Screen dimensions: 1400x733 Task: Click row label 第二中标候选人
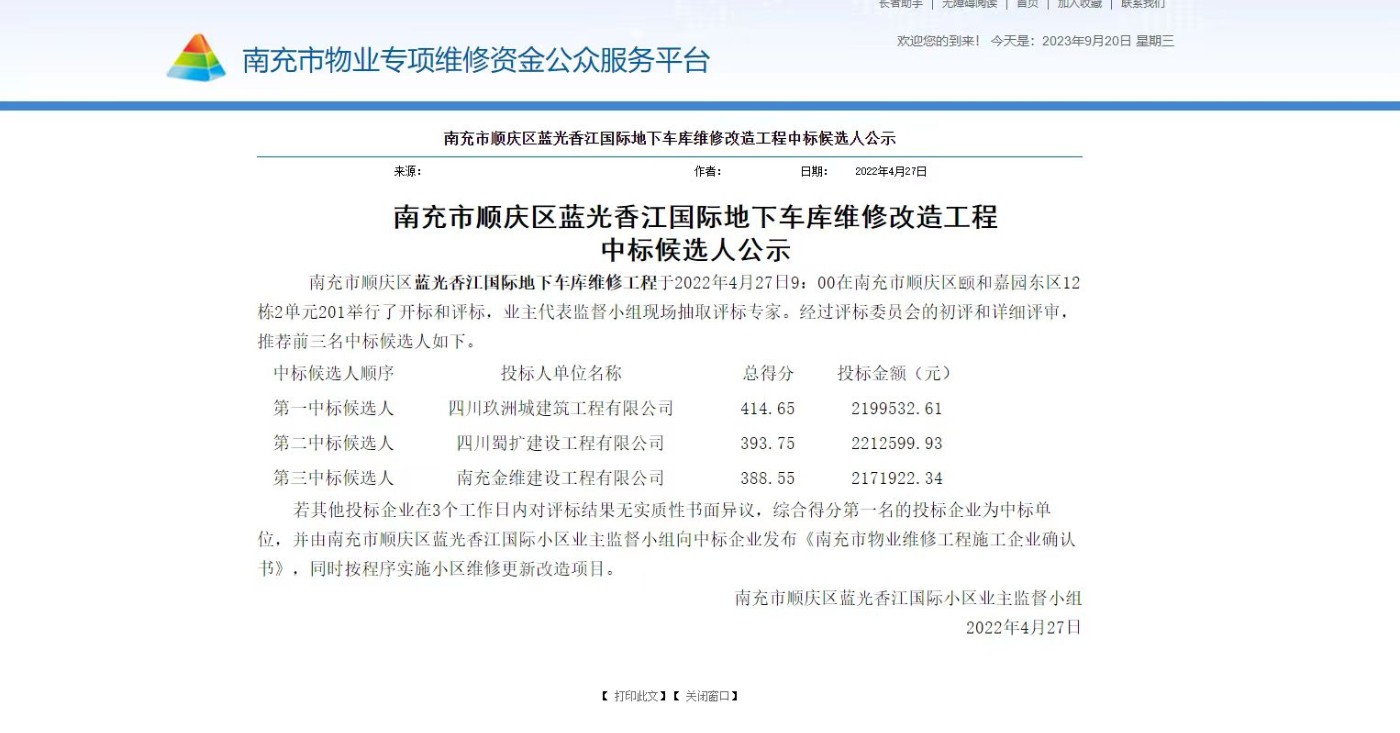pos(334,443)
